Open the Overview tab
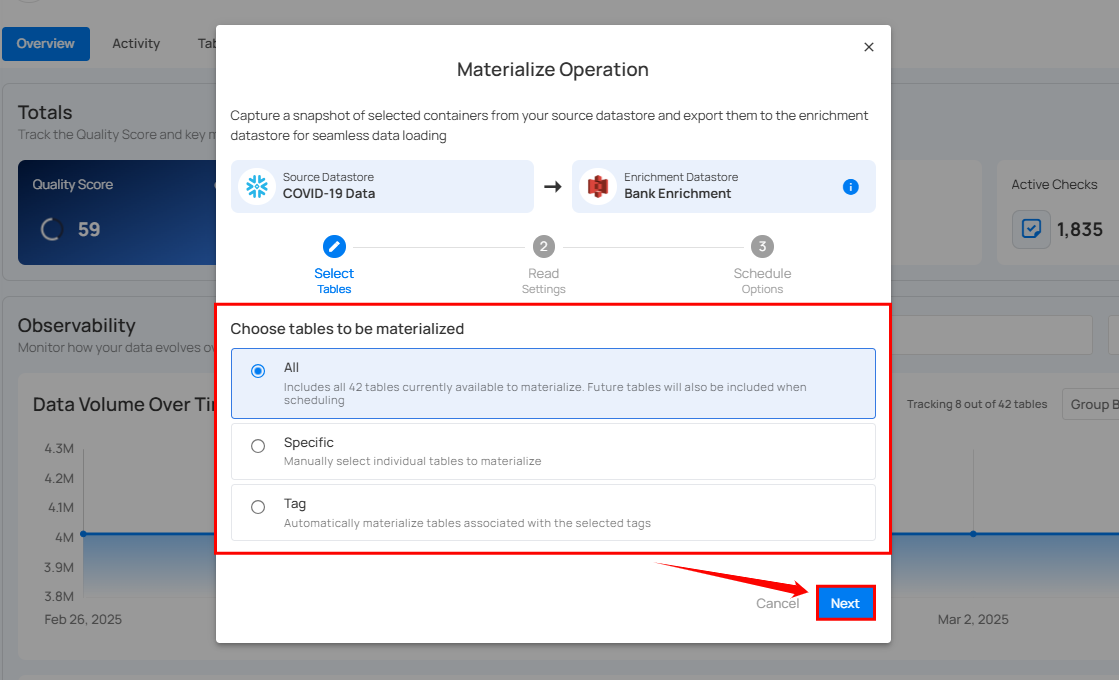This screenshot has height=680, width=1119. [x=46, y=44]
